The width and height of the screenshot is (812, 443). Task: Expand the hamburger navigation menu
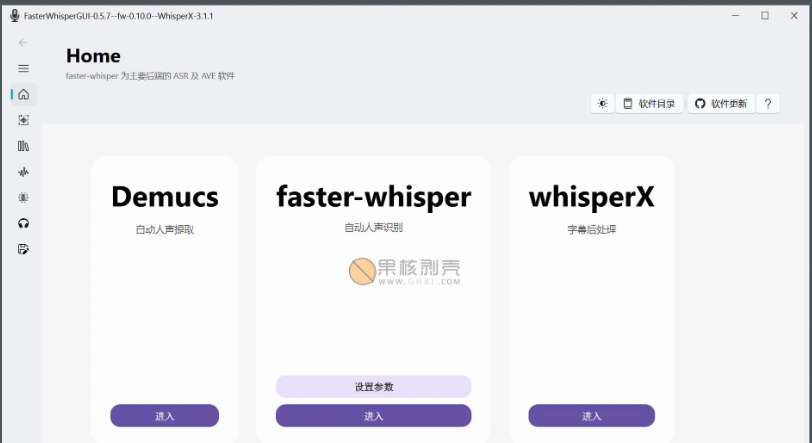[x=23, y=68]
